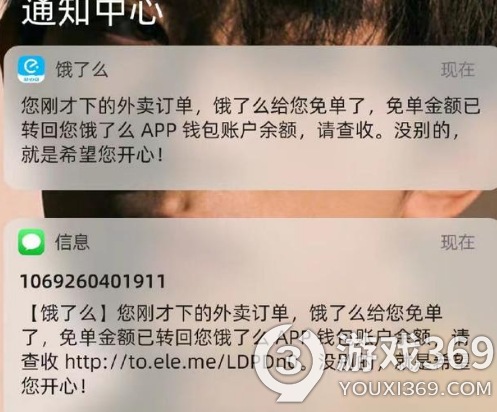Tap the 信息 app name label

72,242
